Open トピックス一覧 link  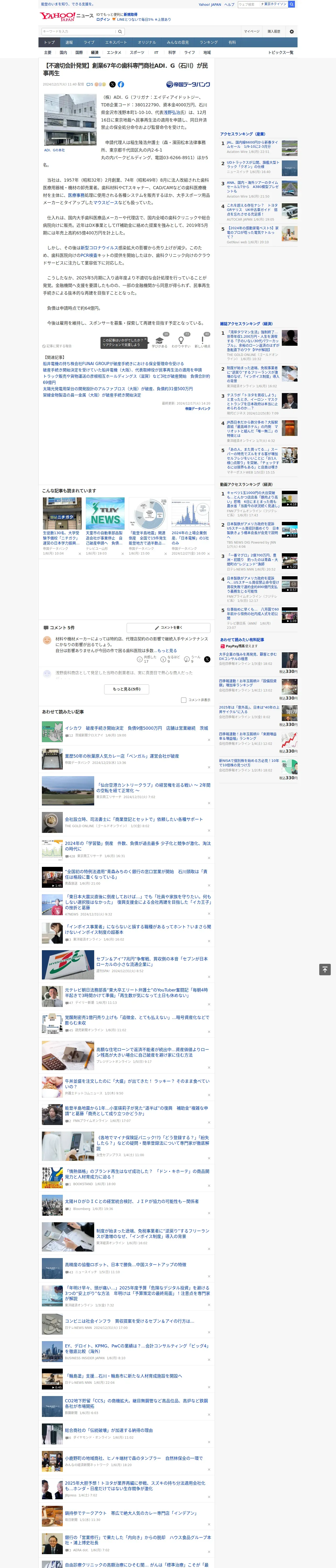coord(281,52)
